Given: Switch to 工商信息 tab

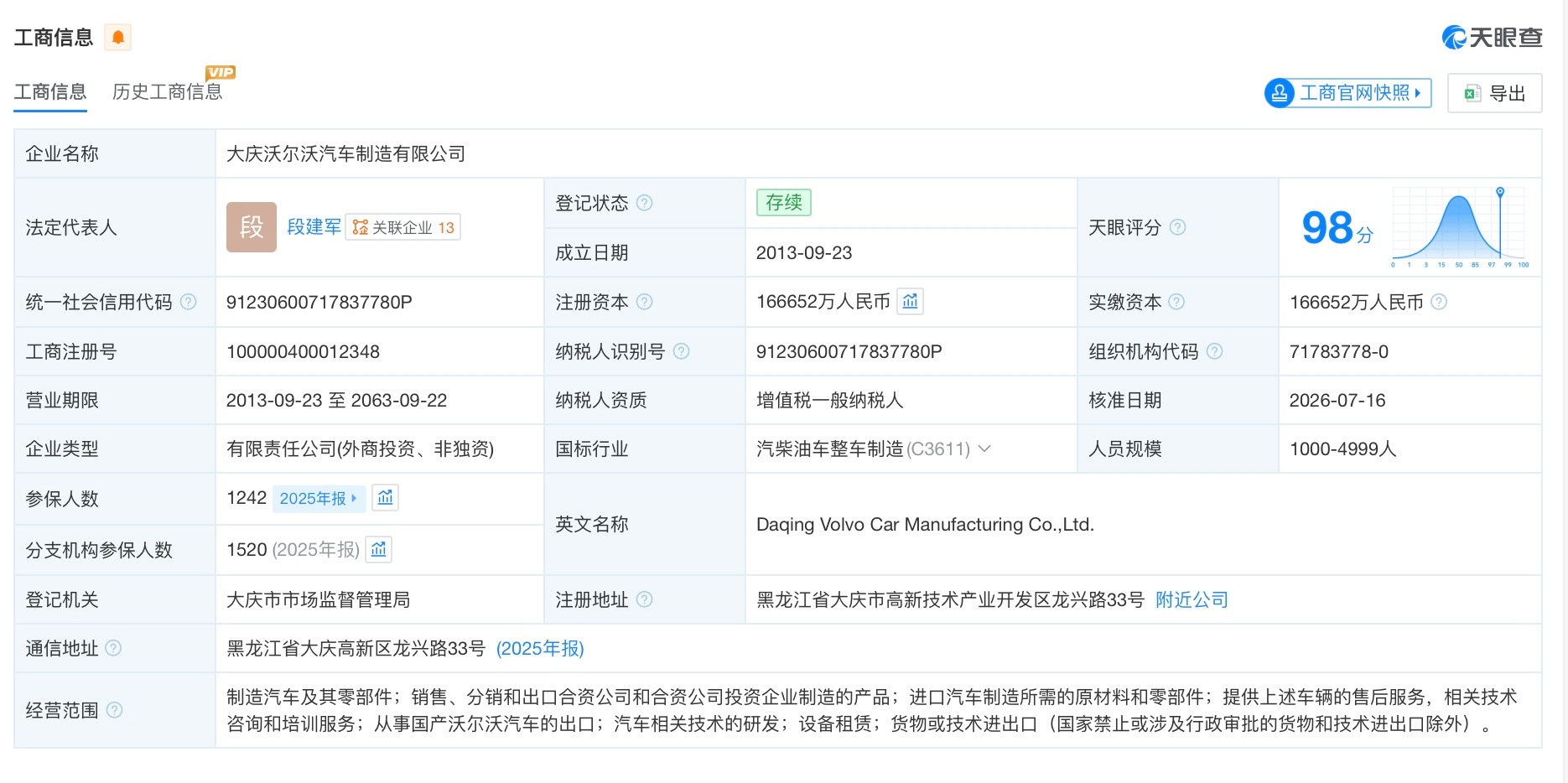Looking at the screenshot, I should (50, 92).
